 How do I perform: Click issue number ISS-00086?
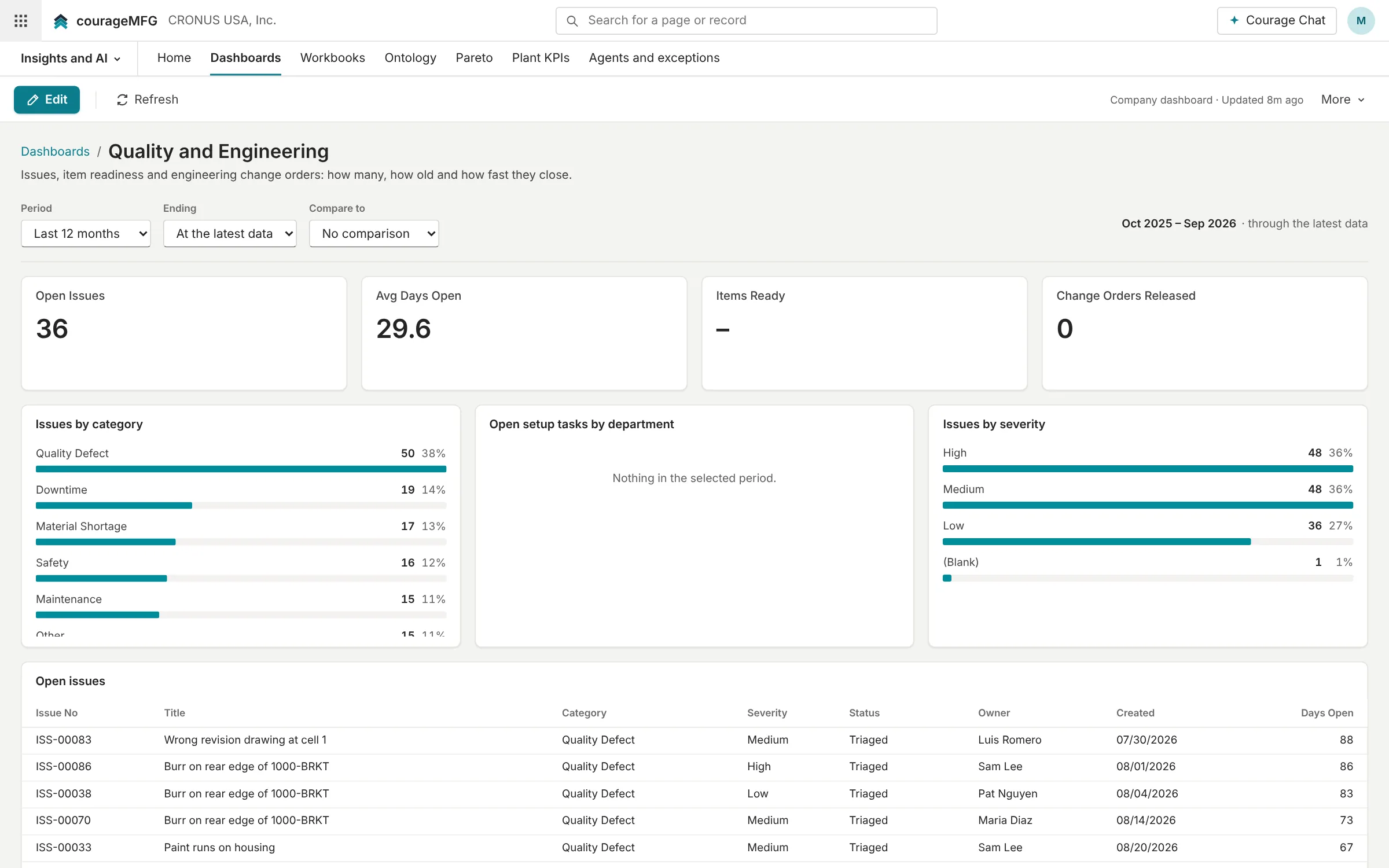tap(64, 767)
